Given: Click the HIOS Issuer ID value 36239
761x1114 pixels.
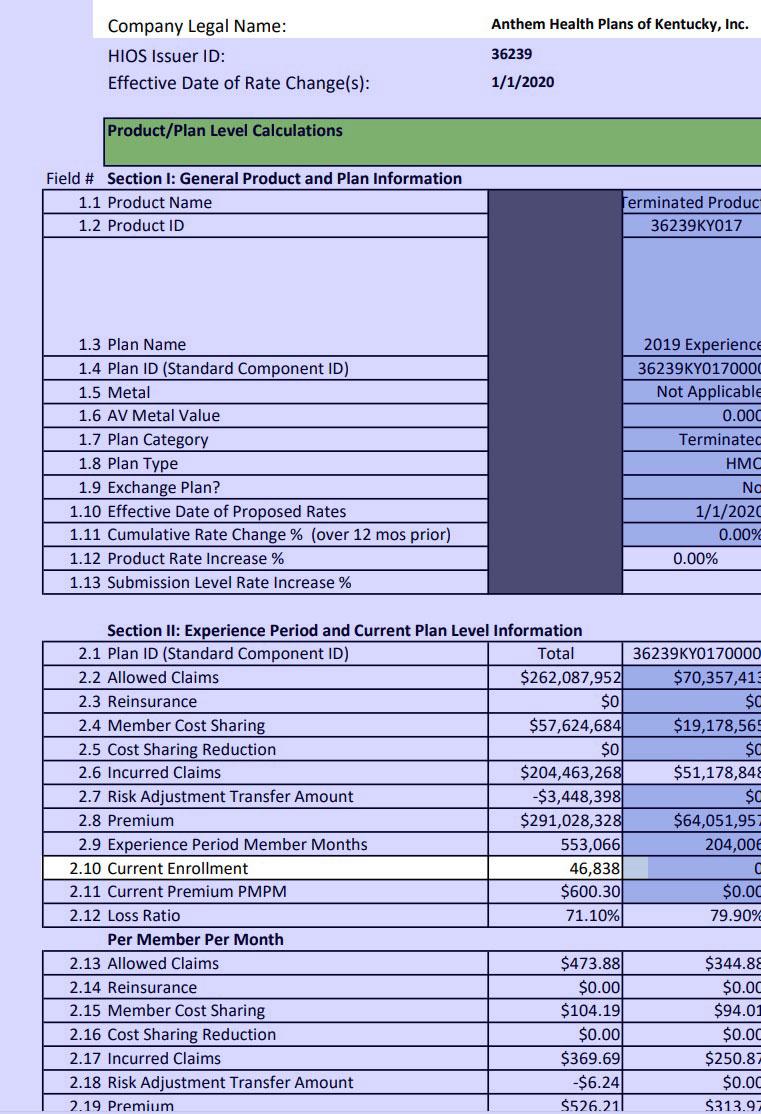Looking at the screenshot, I should (x=511, y=54).
